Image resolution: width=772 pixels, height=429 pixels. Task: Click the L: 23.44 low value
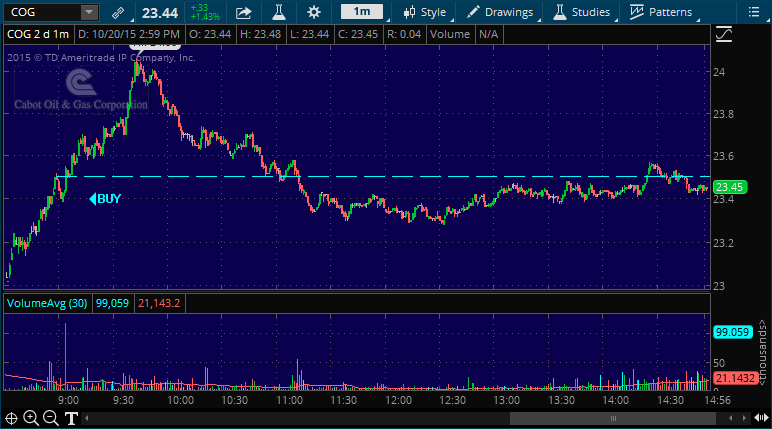(x=309, y=34)
